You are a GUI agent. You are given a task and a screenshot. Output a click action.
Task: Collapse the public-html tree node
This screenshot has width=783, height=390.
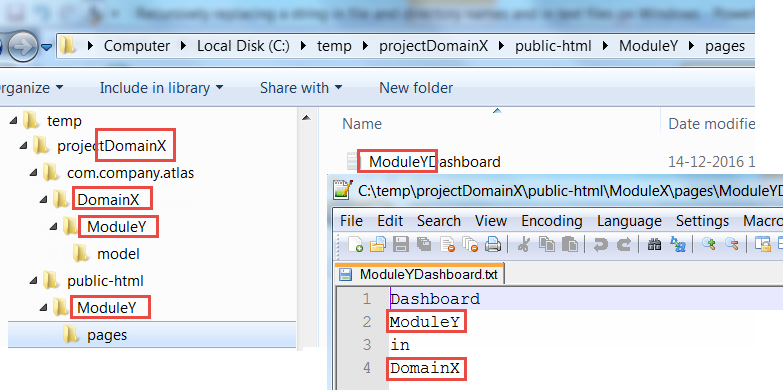tap(33, 281)
